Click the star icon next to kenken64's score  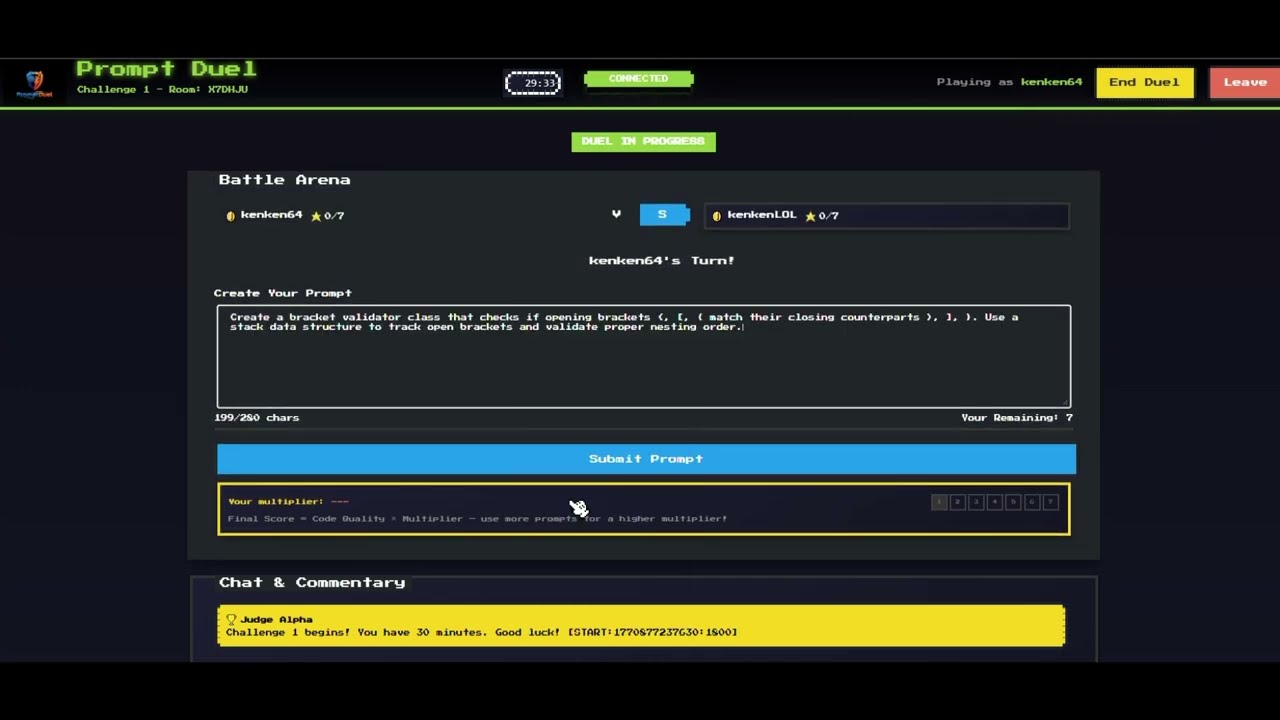[x=316, y=216]
